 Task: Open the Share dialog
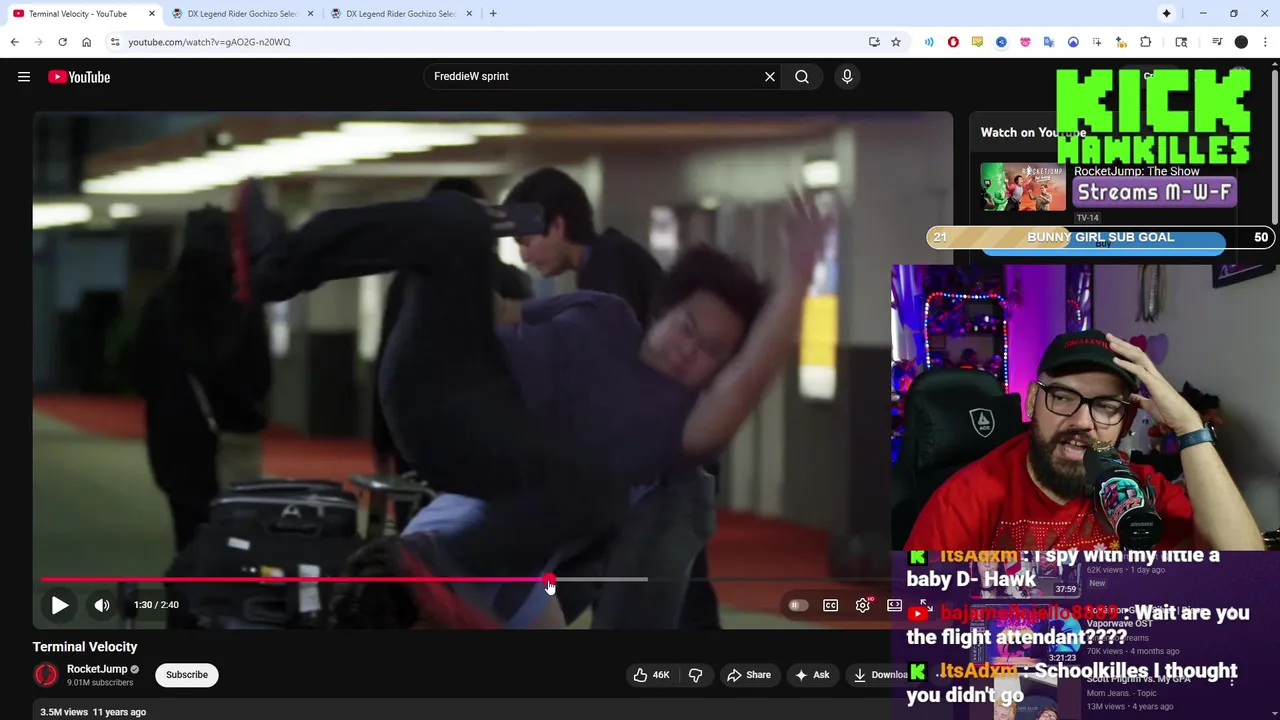click(749, 675)
